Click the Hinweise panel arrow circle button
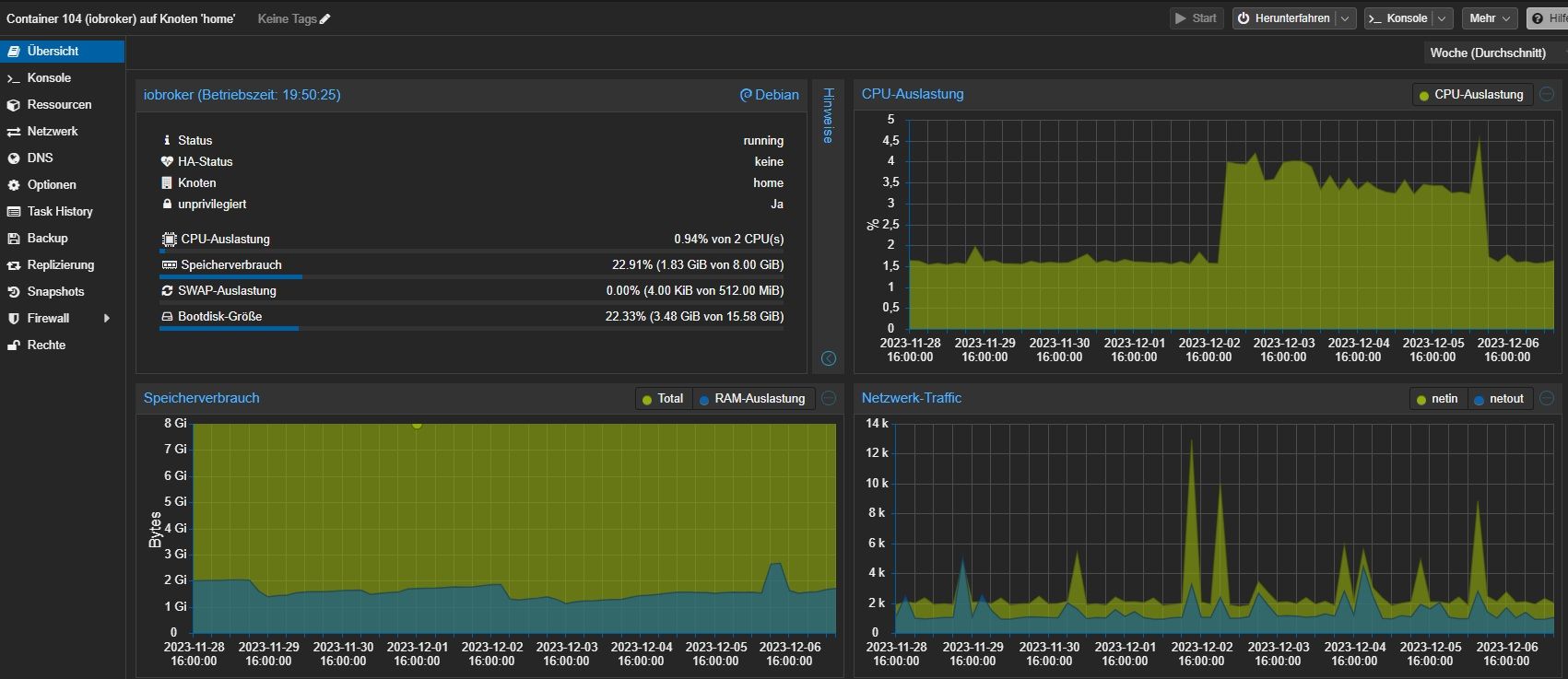The height and width of the screenshot is (679, 1568). point(829,358)
